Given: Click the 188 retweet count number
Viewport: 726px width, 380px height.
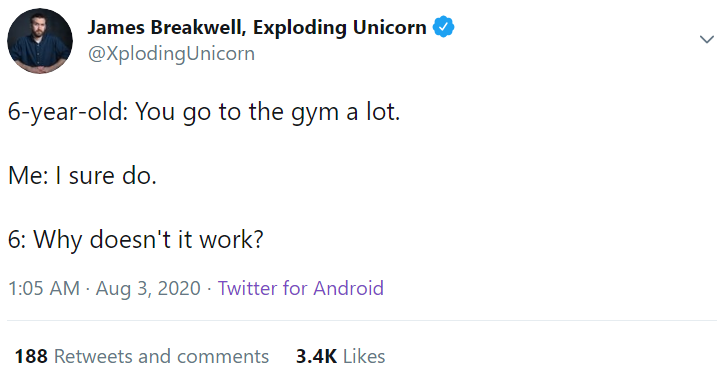Looking at the screenshot, I should (x=31, y=356).
